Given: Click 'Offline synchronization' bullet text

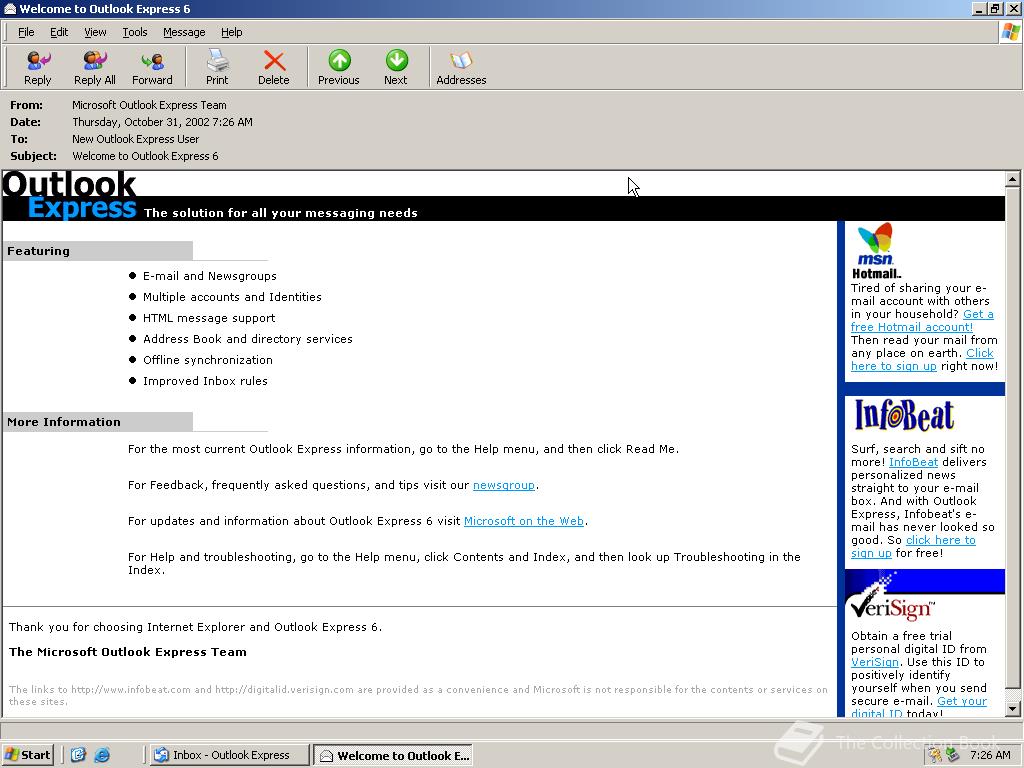Looking at the screenshot, I should coord(208,360).
